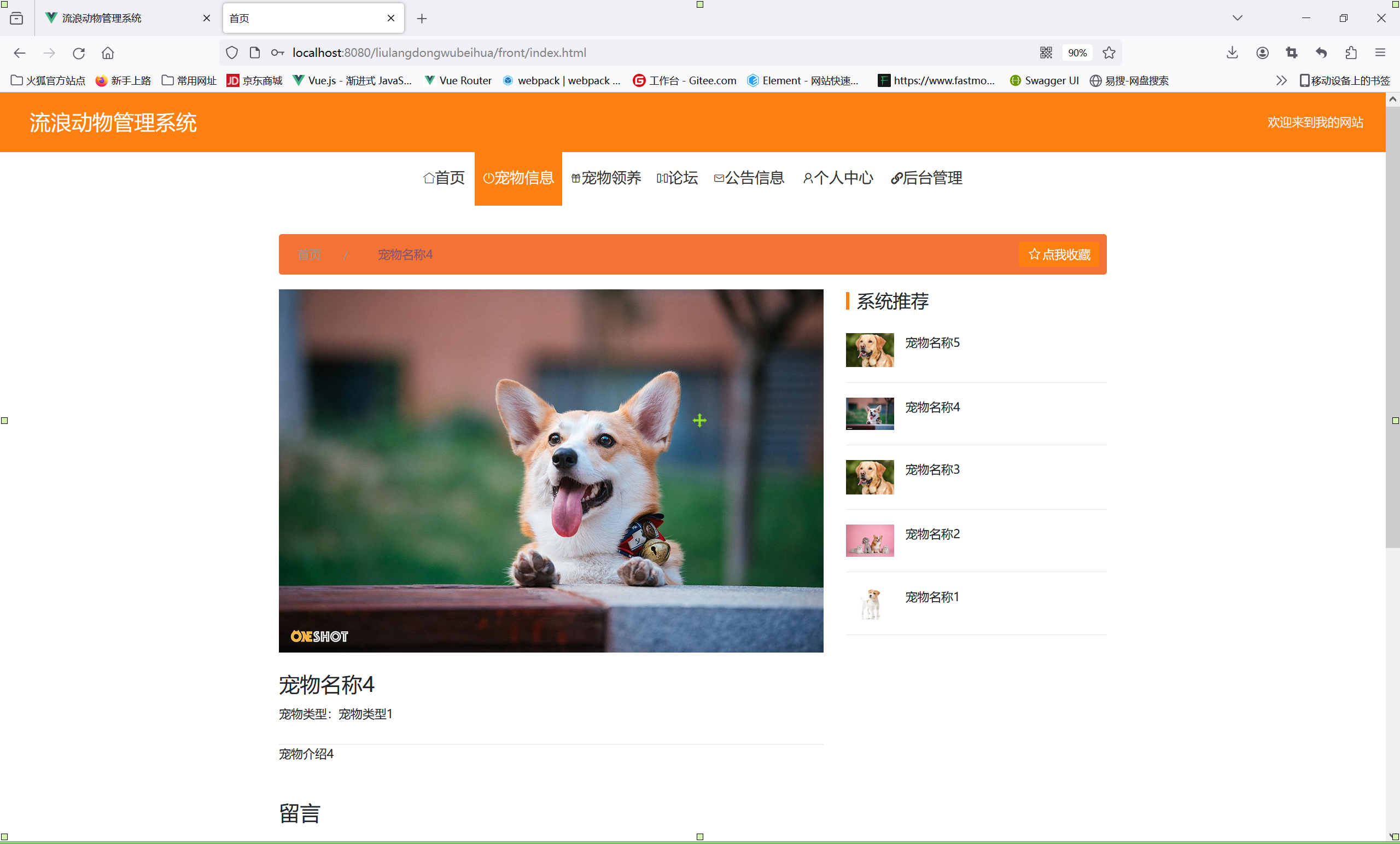This screenshot has width=1400, height=844.
Task: Reload the current page
Action: (78, 53)
